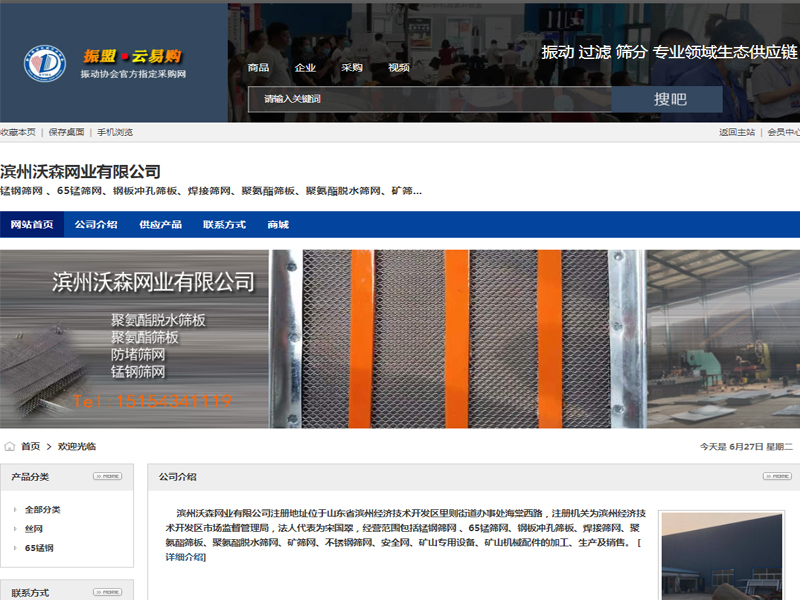Expand the 全部分类 category item
The height and width of the screenshot is (600, 800).
pos(42,509)
